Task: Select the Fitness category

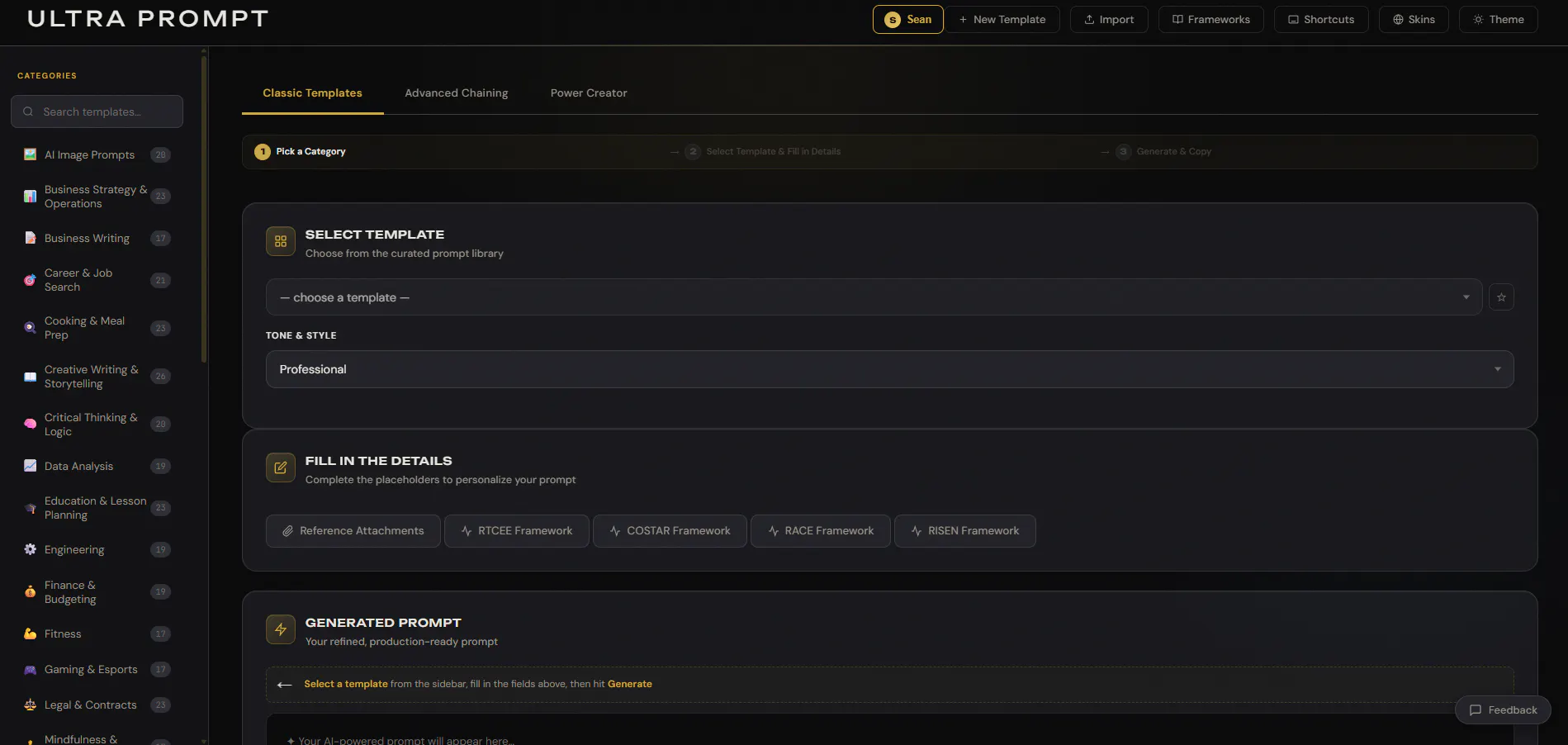Action: pos(97,633)
